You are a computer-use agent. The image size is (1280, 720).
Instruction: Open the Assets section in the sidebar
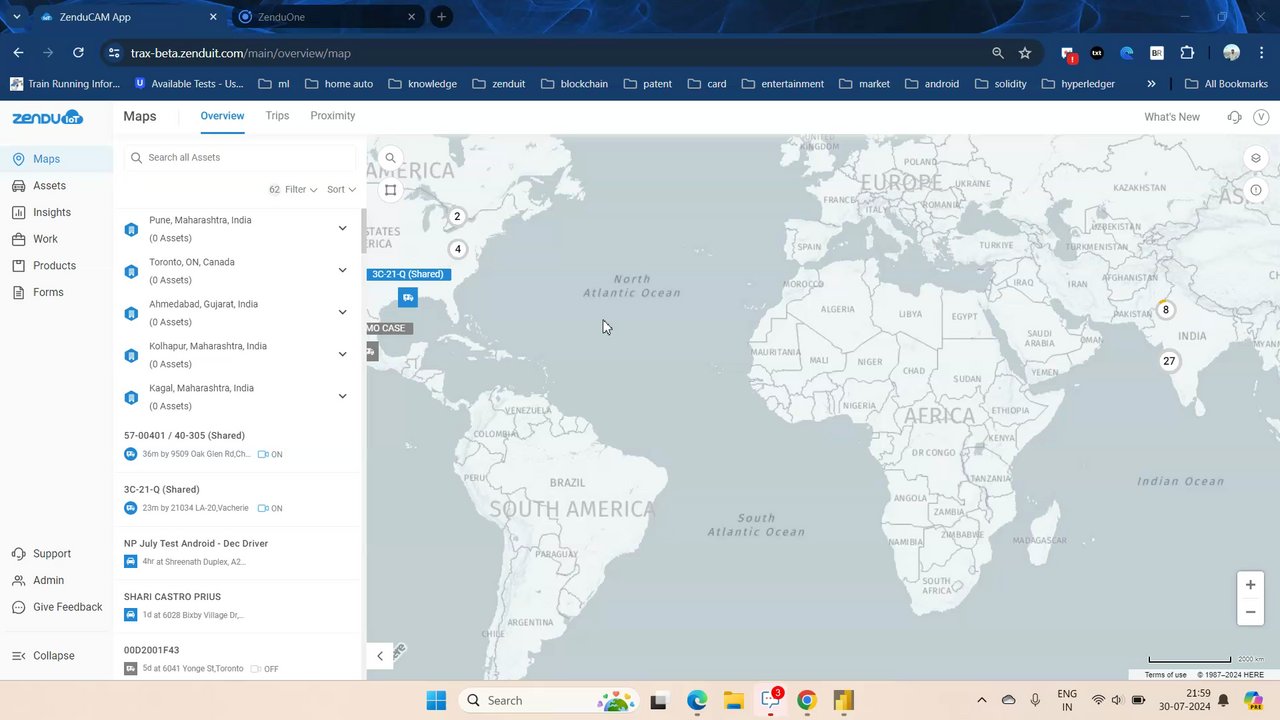(x=49, y=185)
